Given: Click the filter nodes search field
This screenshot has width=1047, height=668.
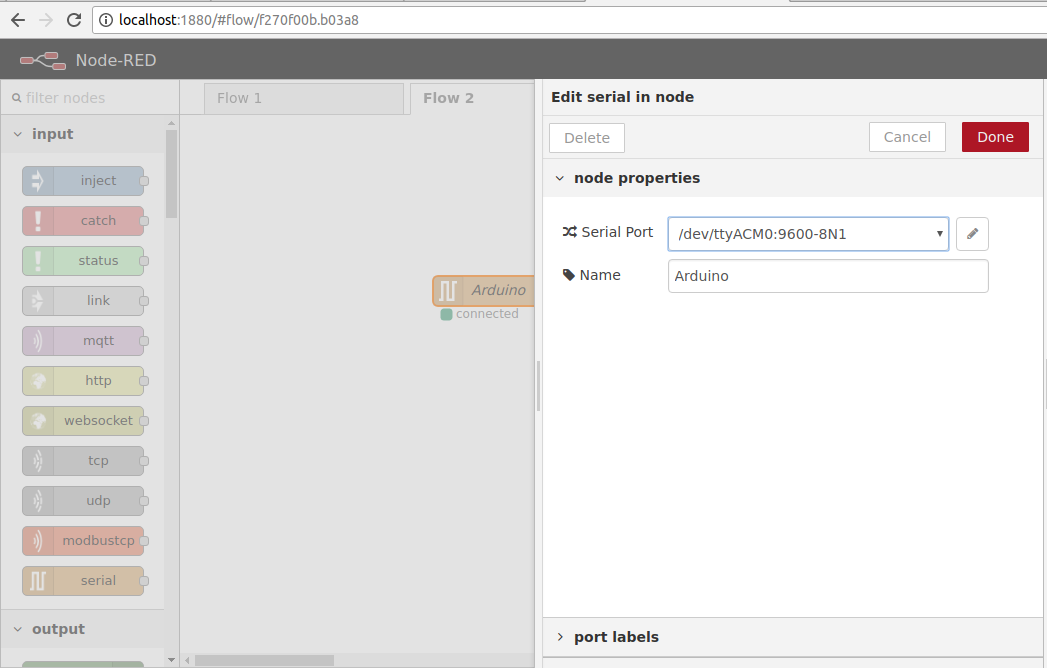Looking at the screenshot, I should 90,98.
